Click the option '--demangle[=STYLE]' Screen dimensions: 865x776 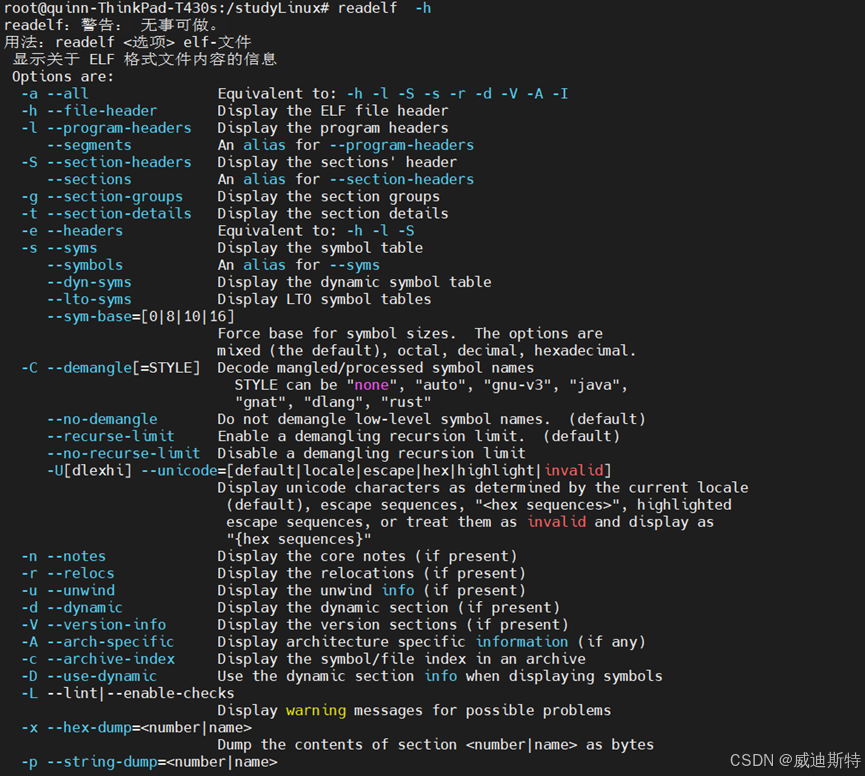coord(124,367)
